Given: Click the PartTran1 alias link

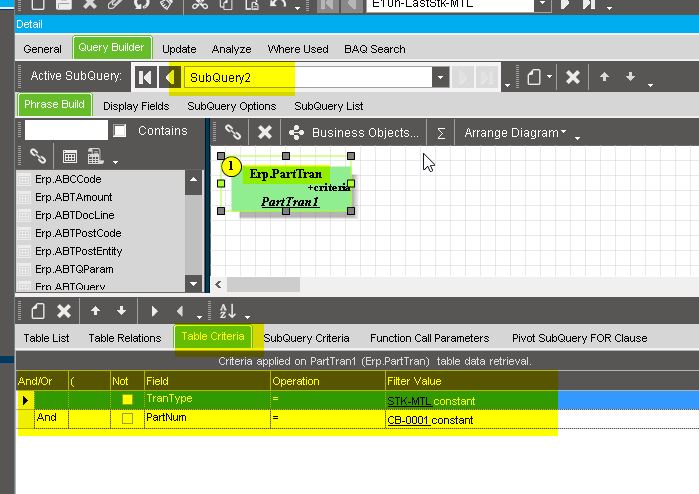Looking at the screenshot, I should (x=290, y=202).
